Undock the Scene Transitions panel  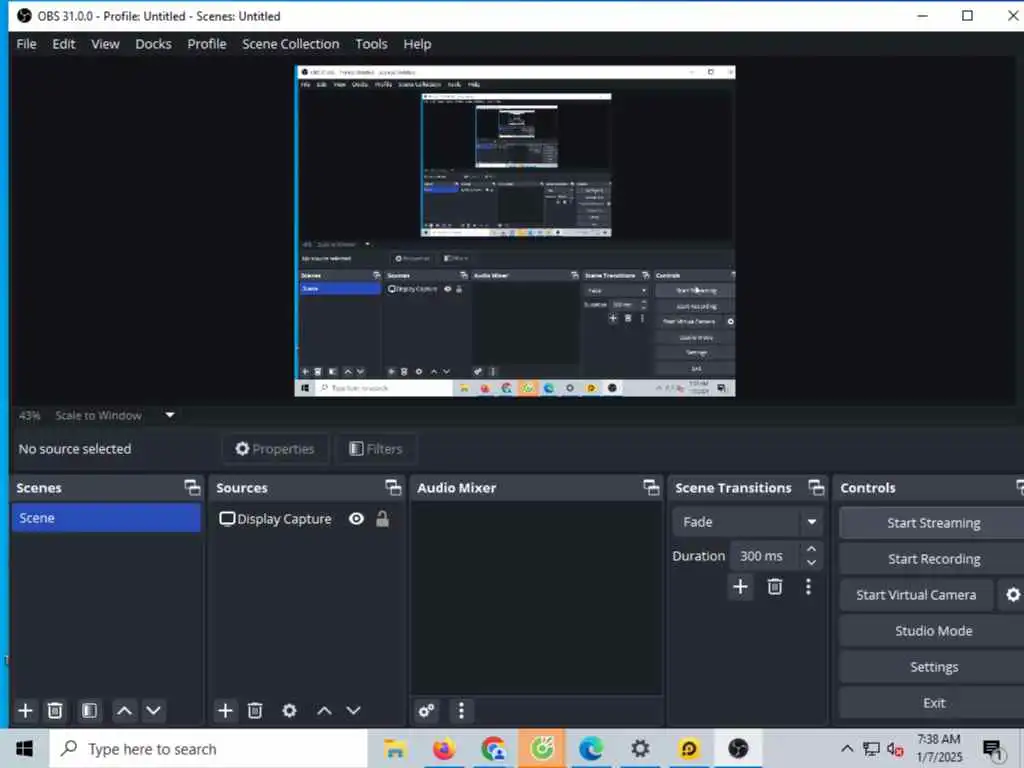tap(816, 487)
